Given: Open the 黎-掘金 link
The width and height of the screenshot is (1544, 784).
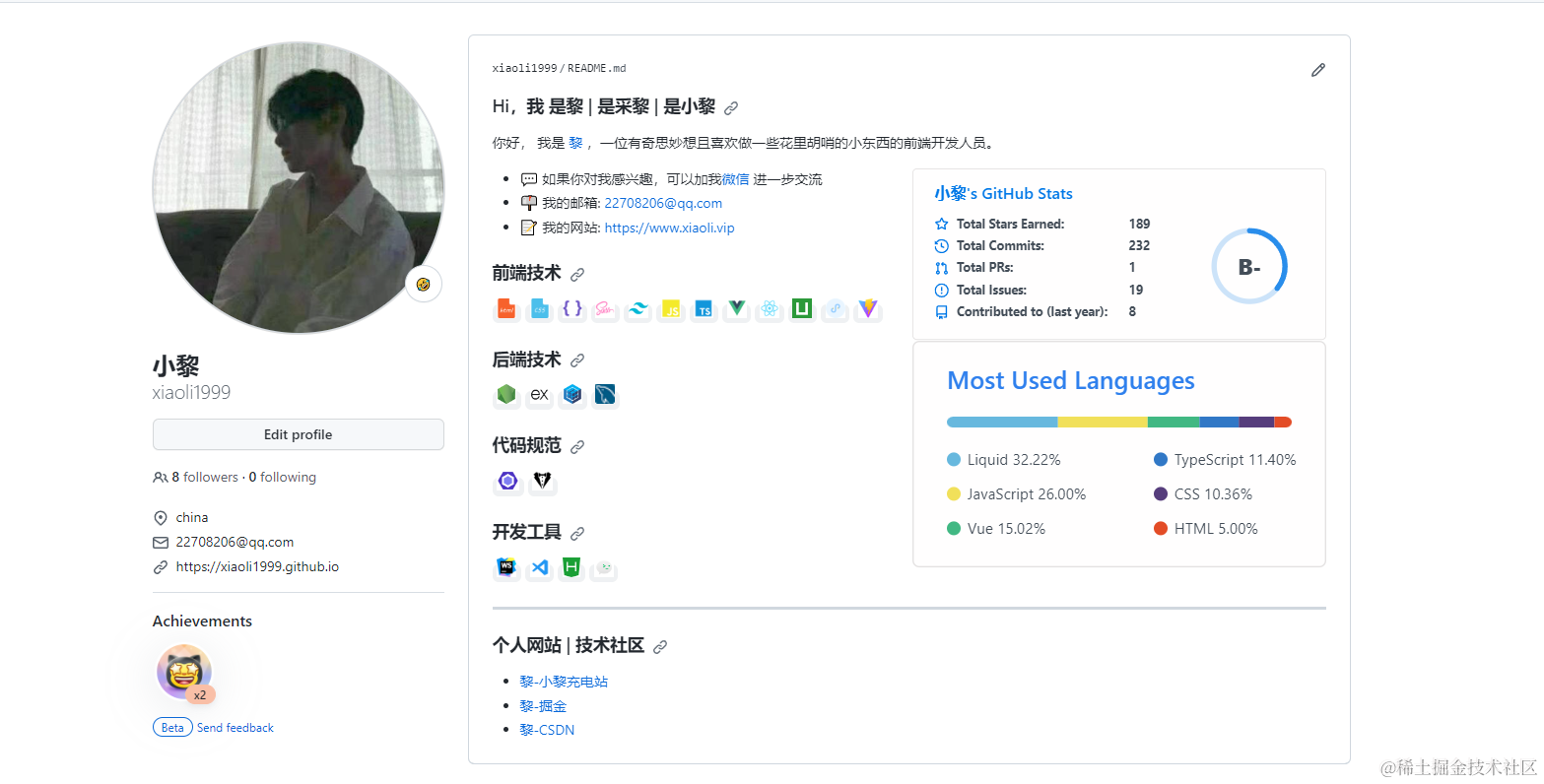Looking at the screenshot, I should point(543,706).
